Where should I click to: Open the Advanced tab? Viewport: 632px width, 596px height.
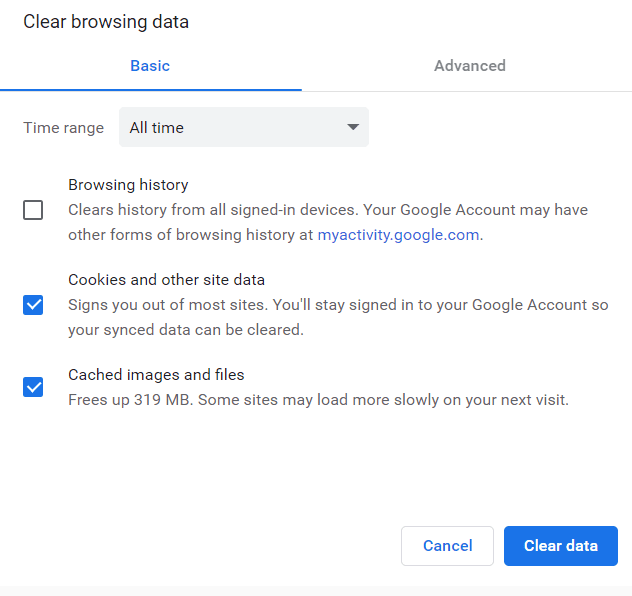click(x=469, y=66)
